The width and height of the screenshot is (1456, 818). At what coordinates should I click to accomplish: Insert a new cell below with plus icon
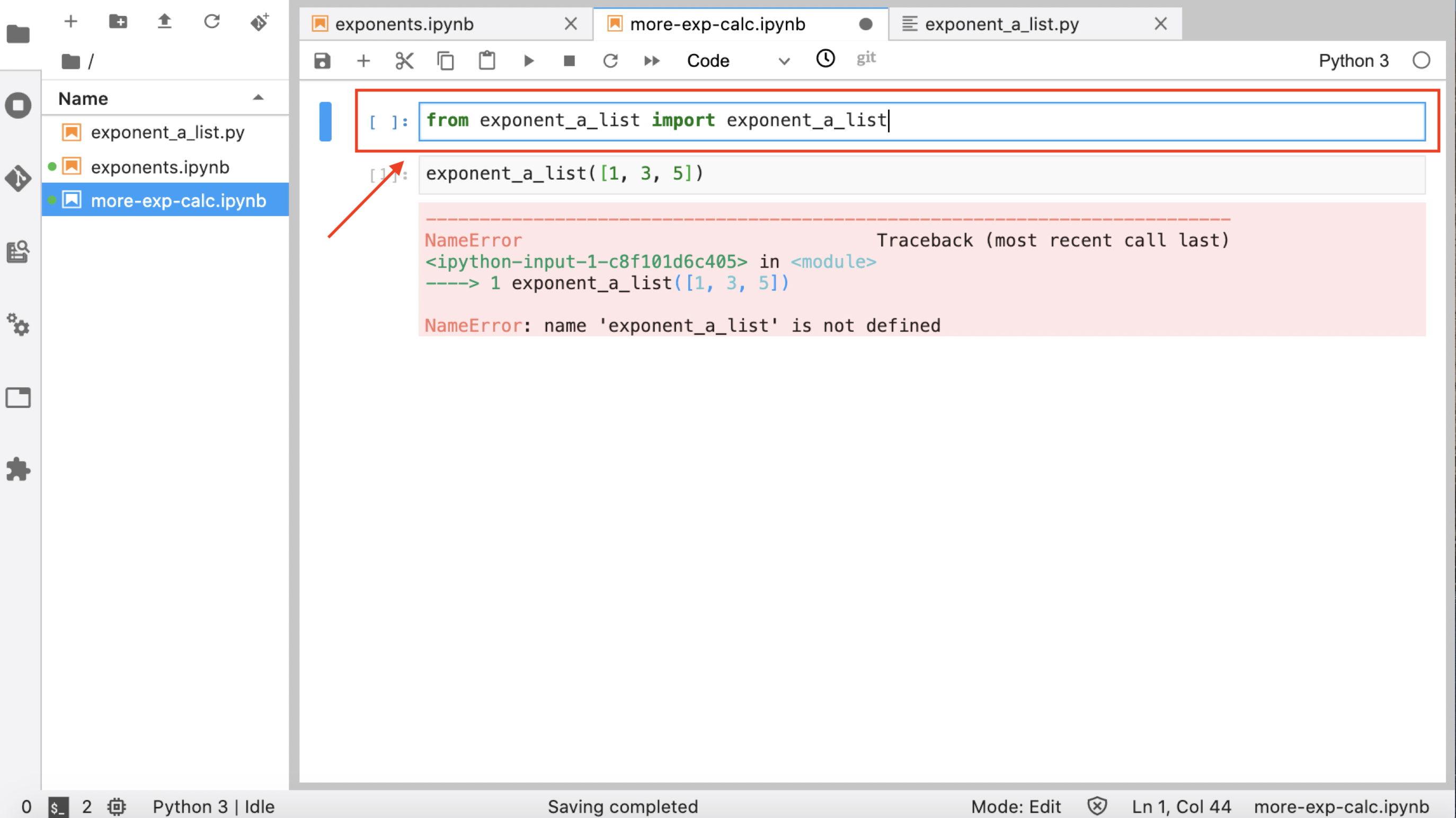[363, 60]
